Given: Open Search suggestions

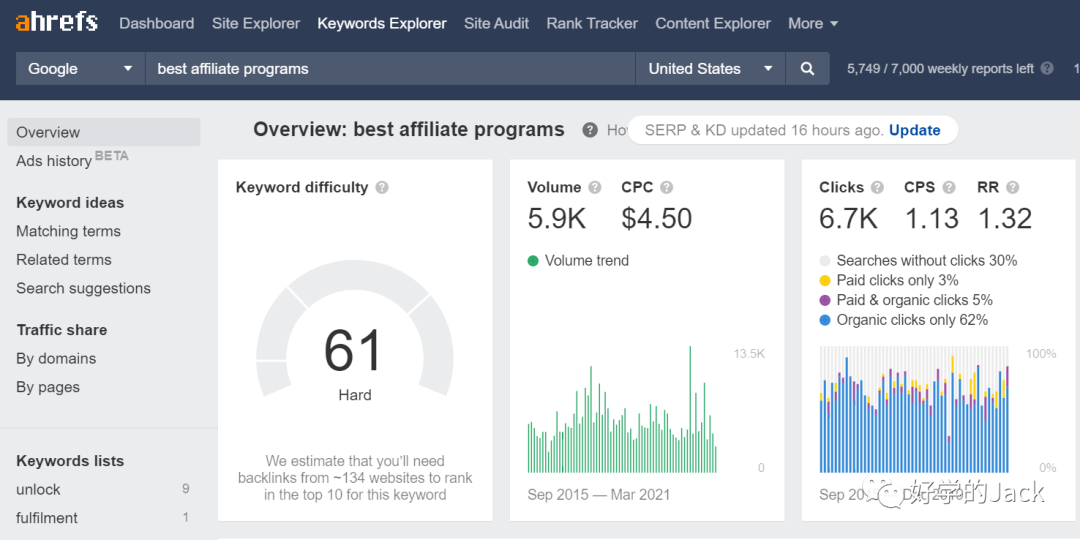Looking at the screenshot, I should (x=83, y=289).
